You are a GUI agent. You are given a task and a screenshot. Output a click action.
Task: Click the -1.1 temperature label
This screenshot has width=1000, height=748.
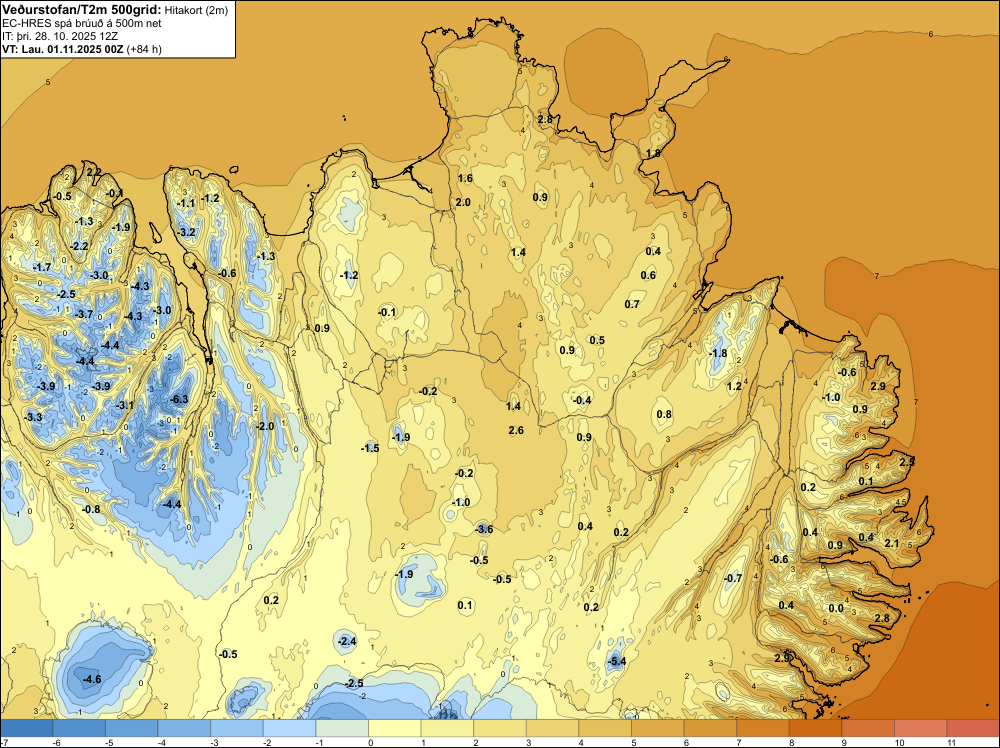pos(186,203)
